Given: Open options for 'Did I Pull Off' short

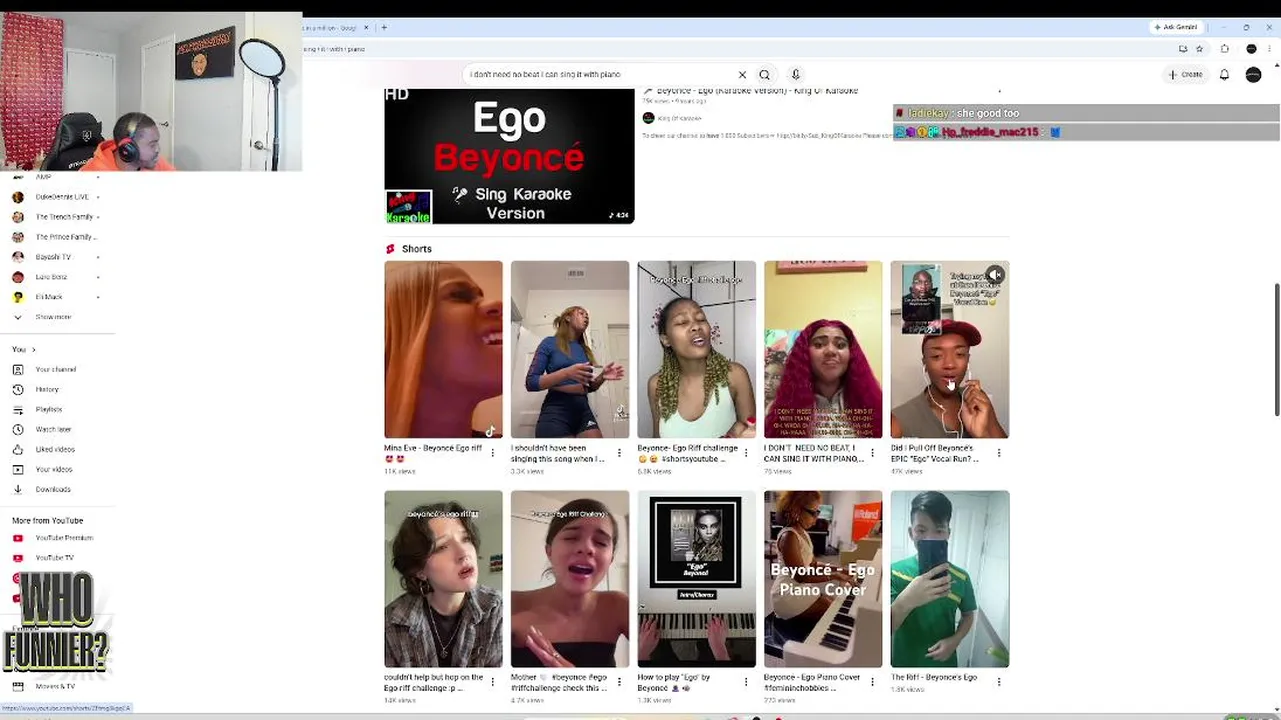Looking at the screenshot, I should tap(999, 453).
